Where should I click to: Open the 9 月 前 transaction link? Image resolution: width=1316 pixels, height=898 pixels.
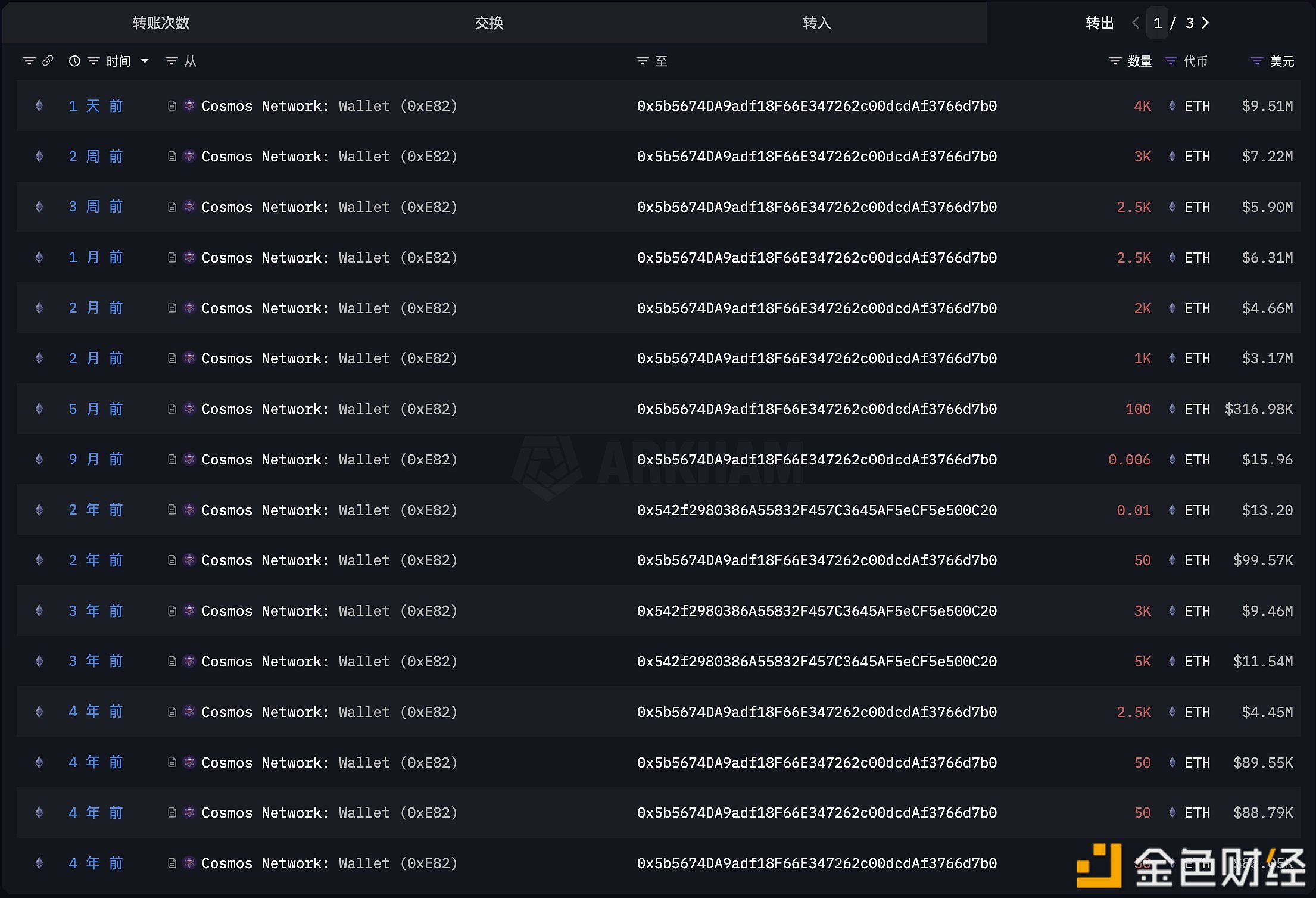(x=95, y=459)
